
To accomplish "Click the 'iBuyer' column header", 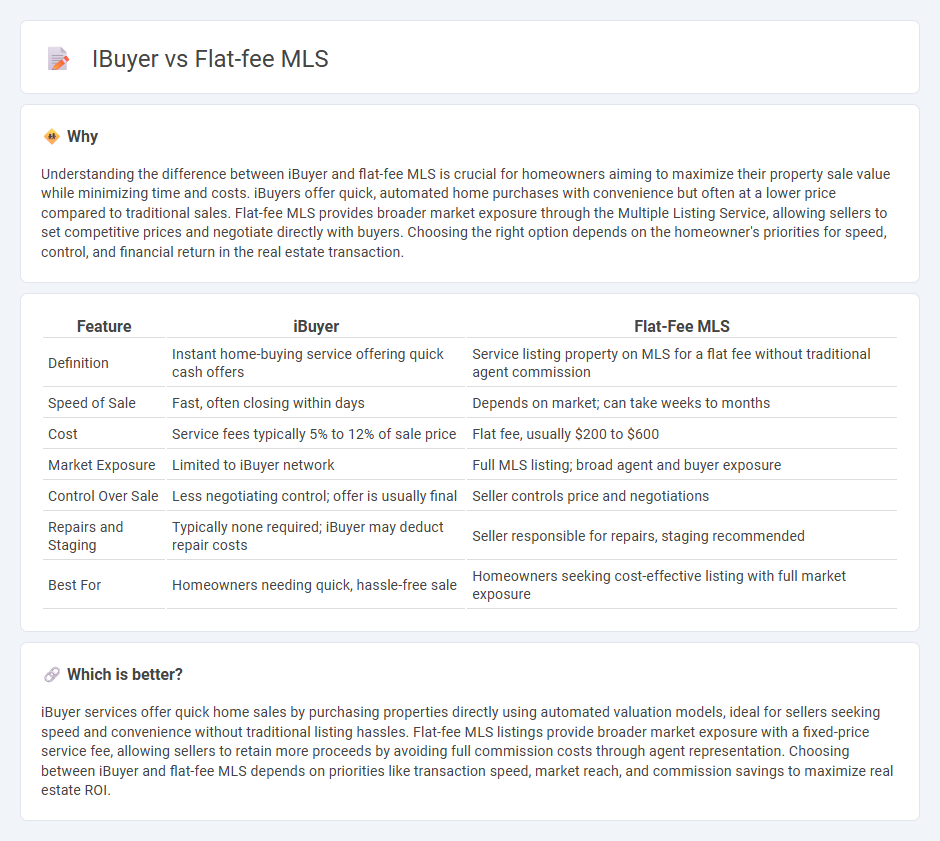I will (x=316, y=326).
